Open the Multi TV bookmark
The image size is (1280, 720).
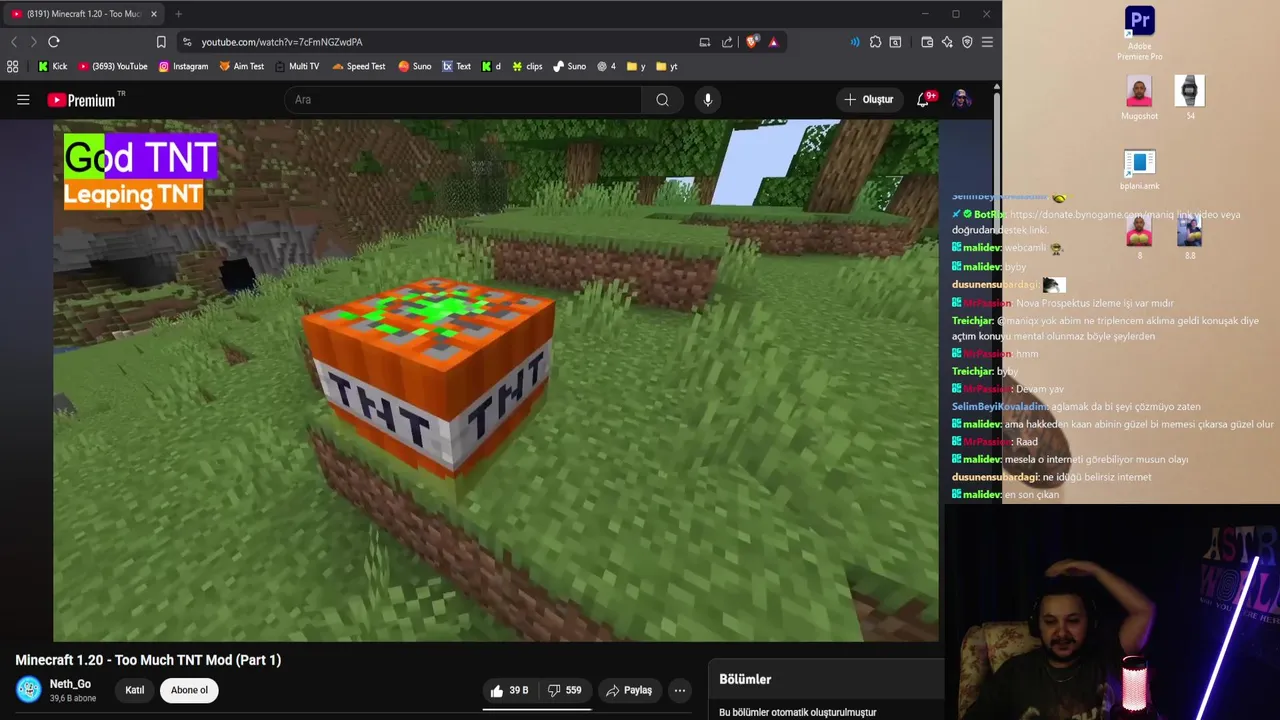[x=297, y=67]
